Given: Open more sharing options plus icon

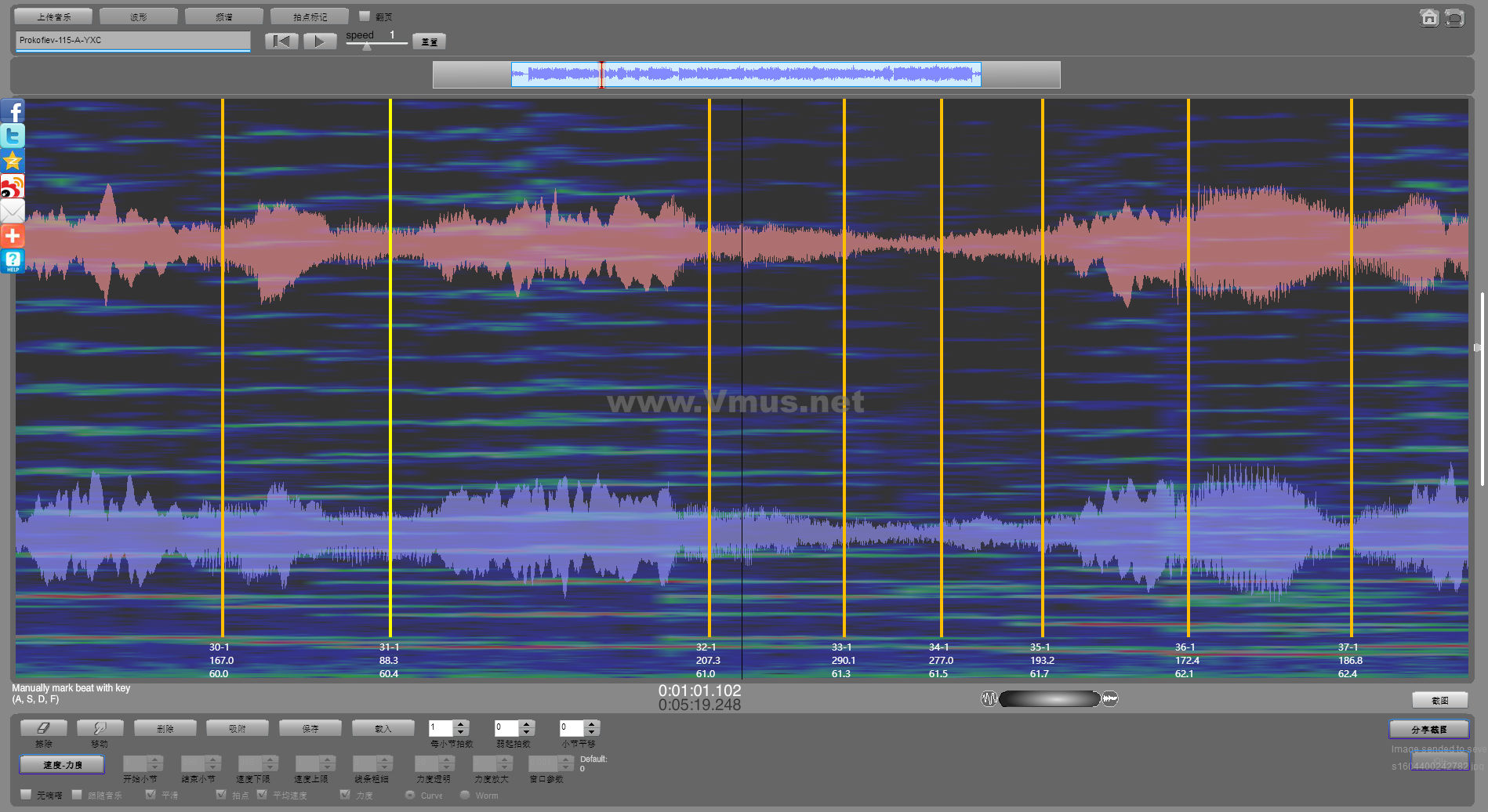Looking at the screenshot, I should click(13, 236).
